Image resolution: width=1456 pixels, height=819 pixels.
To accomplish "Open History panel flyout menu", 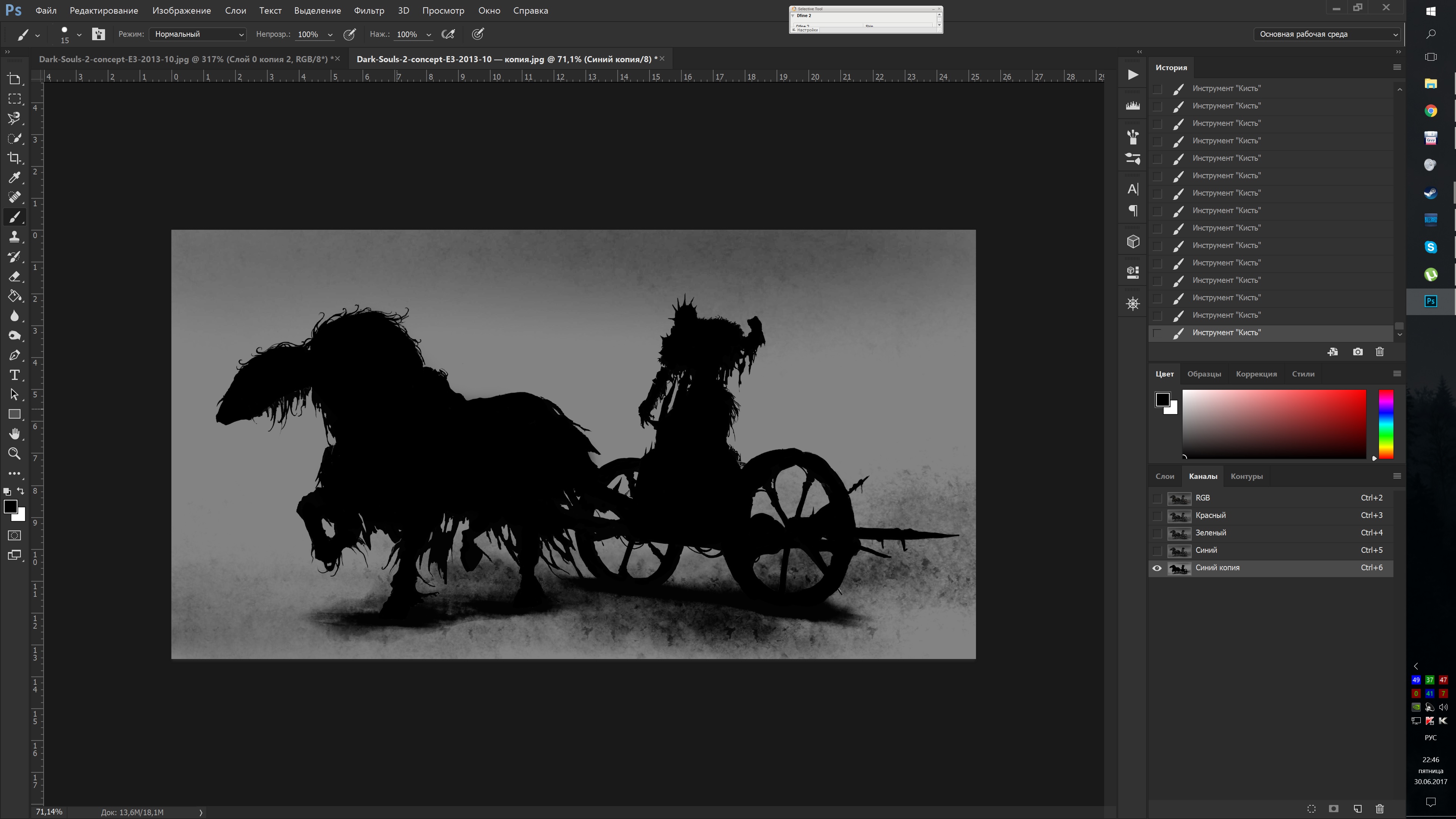I will click(1396, 67).
